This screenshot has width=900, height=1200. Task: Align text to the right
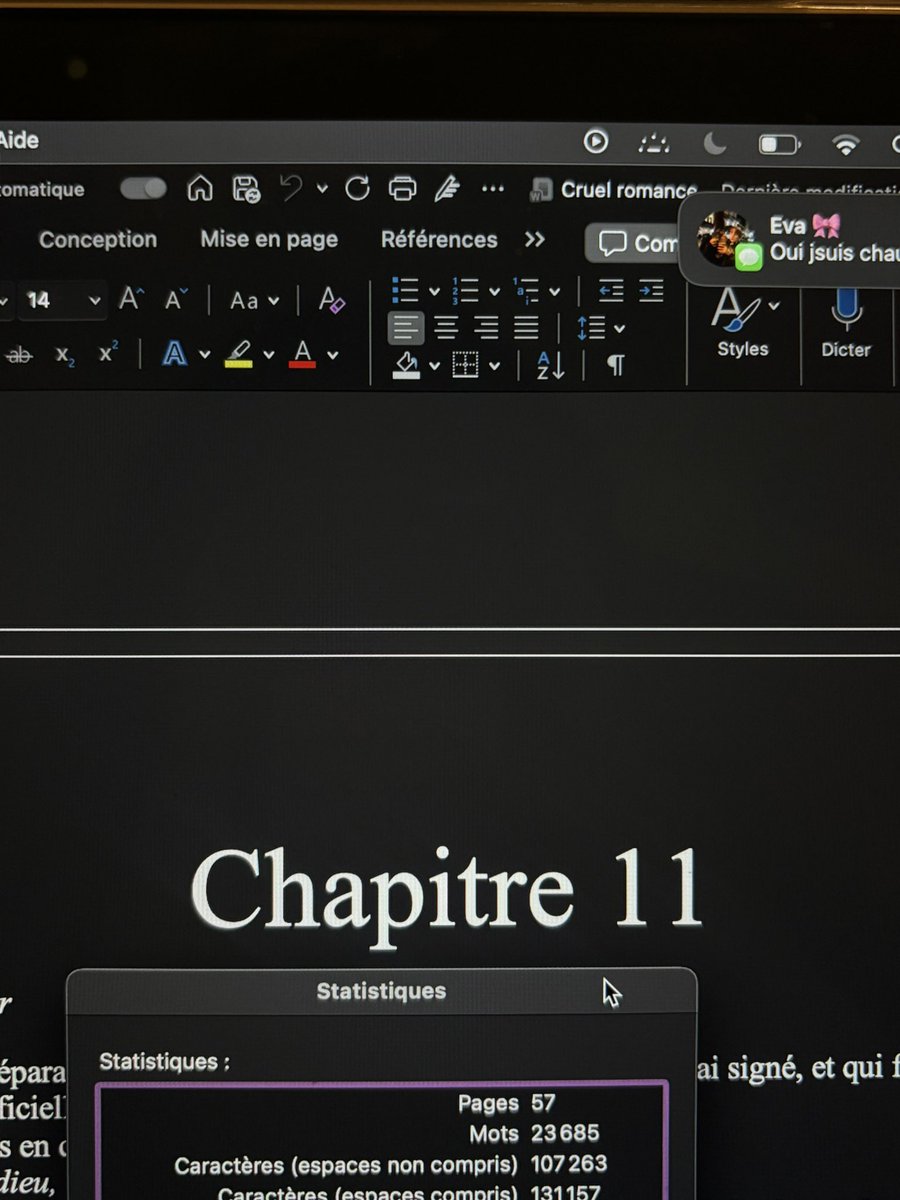(x=486, y=327)
